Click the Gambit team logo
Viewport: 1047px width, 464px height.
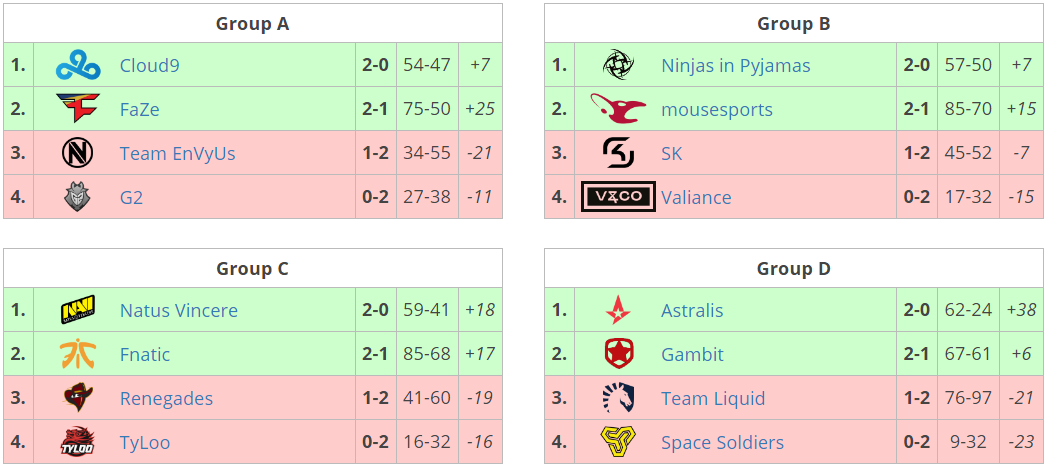point(618,355)
